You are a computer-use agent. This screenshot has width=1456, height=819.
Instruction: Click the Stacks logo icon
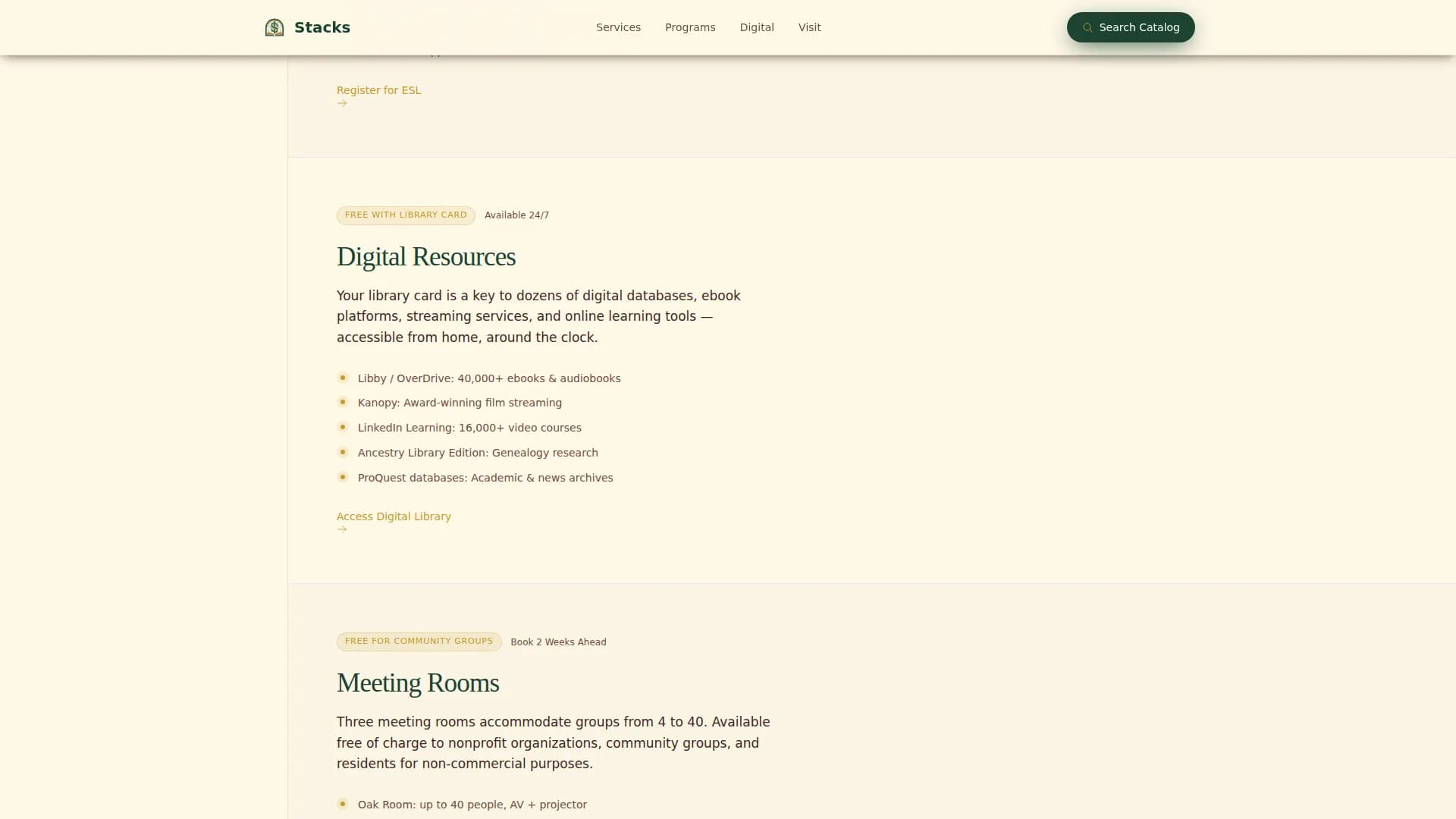(275, 28)
